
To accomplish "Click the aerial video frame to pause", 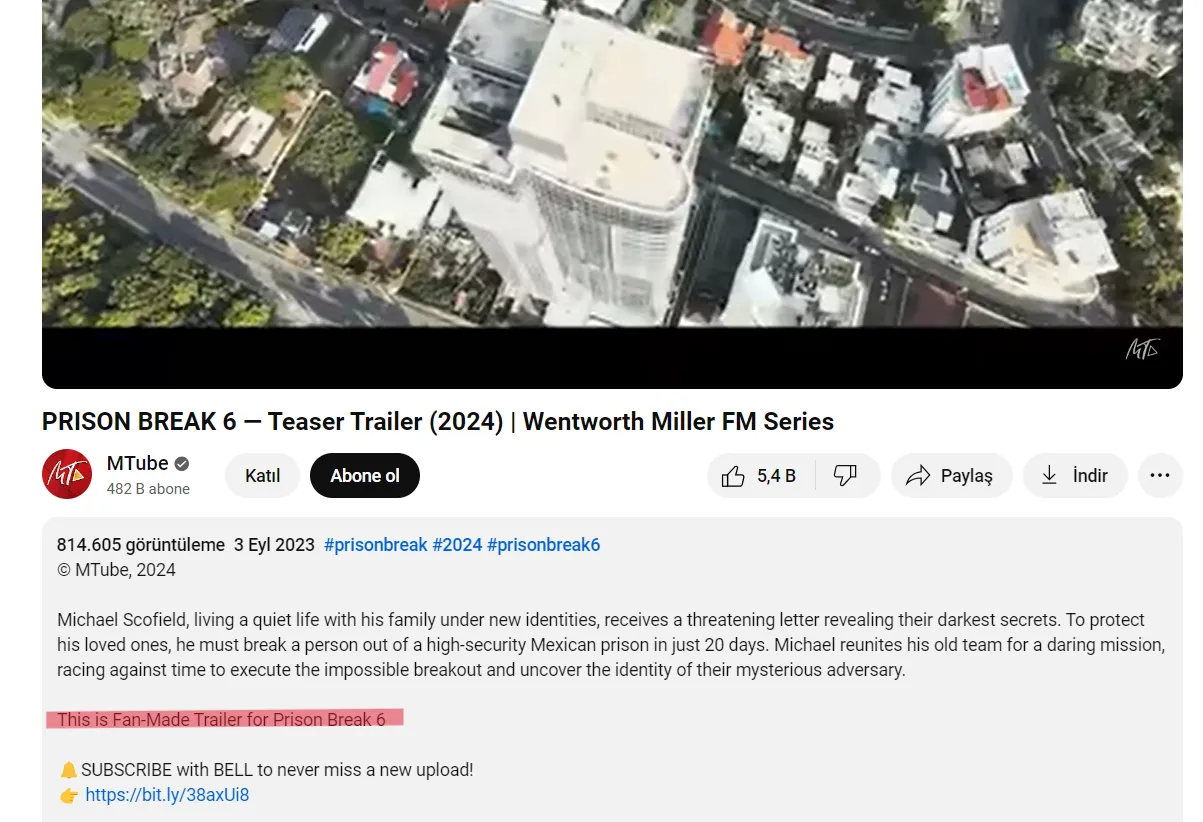I will 612,165.
